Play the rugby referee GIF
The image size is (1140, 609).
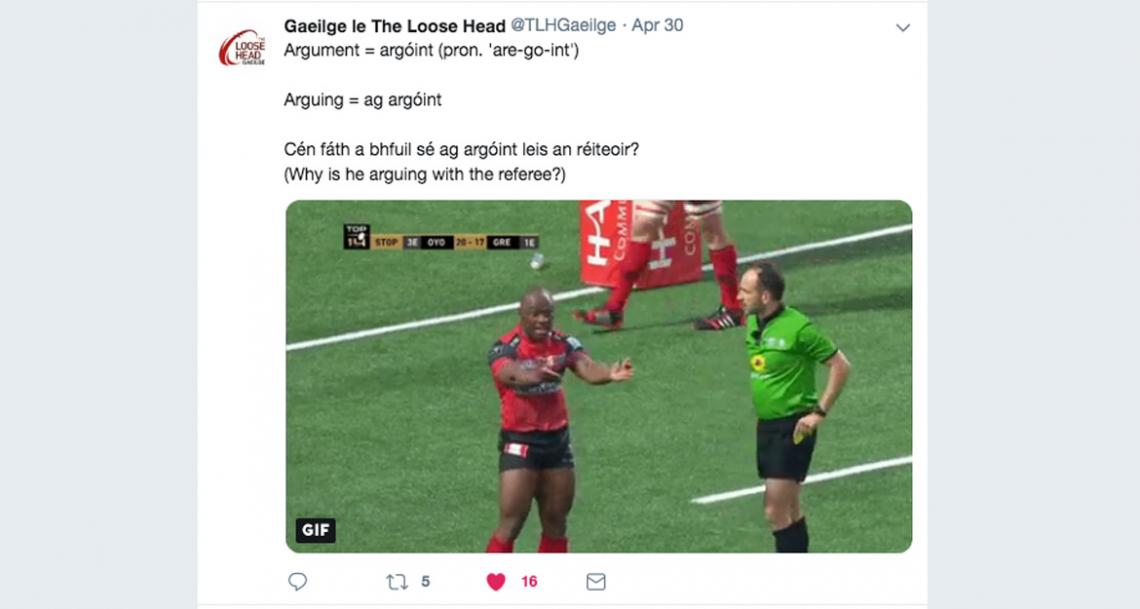tap(598, 376)
